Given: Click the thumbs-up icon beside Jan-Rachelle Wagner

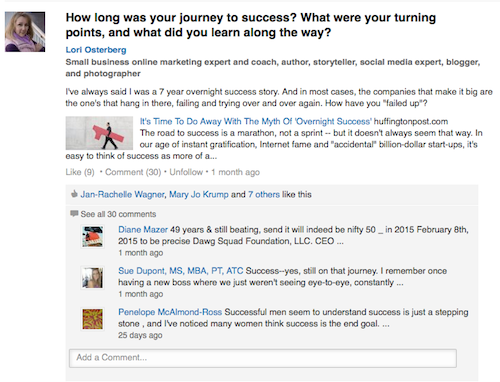Looking at the screenshot, I should [74, 194].
